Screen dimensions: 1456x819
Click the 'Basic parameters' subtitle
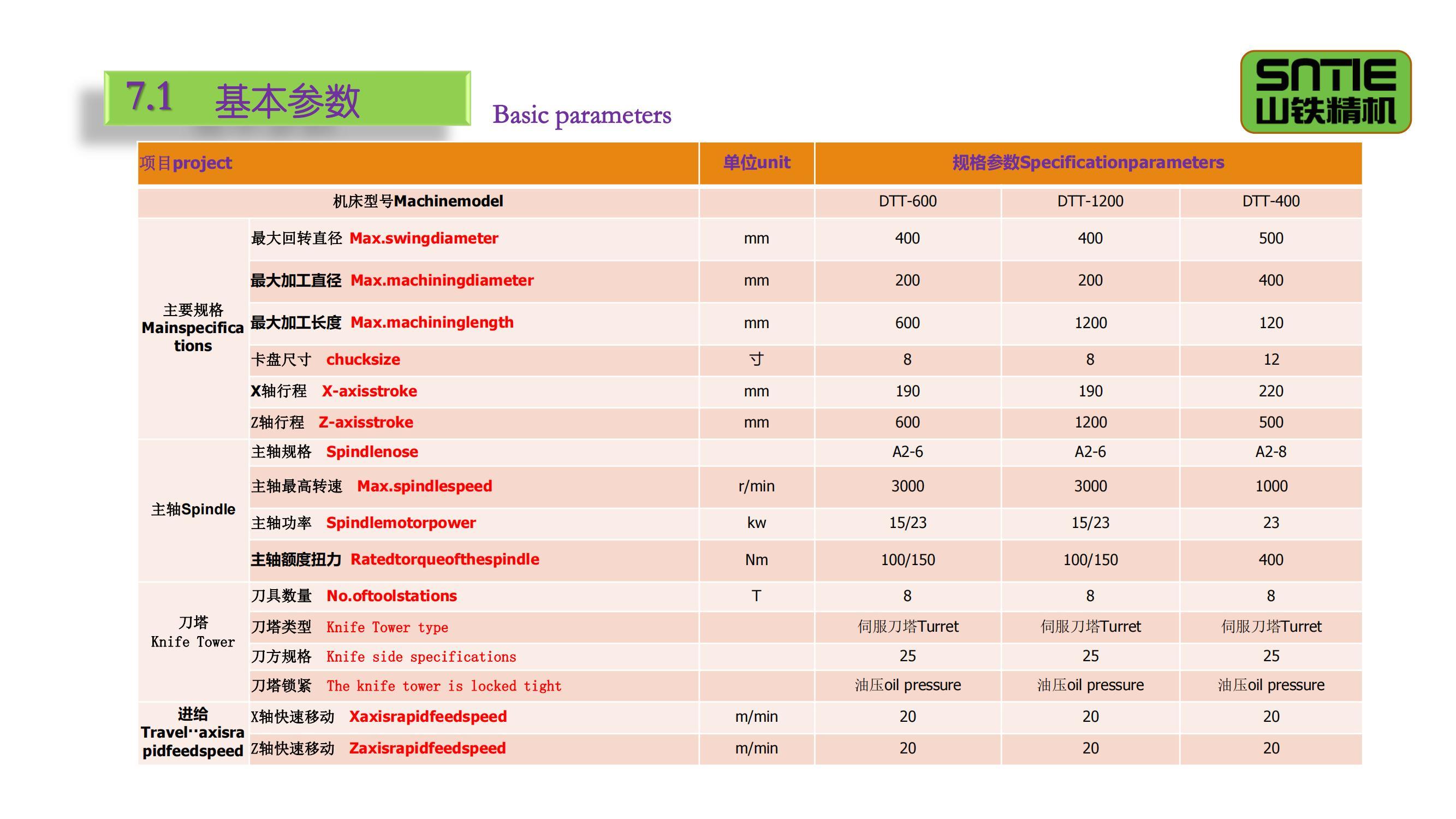pos(581,115)
